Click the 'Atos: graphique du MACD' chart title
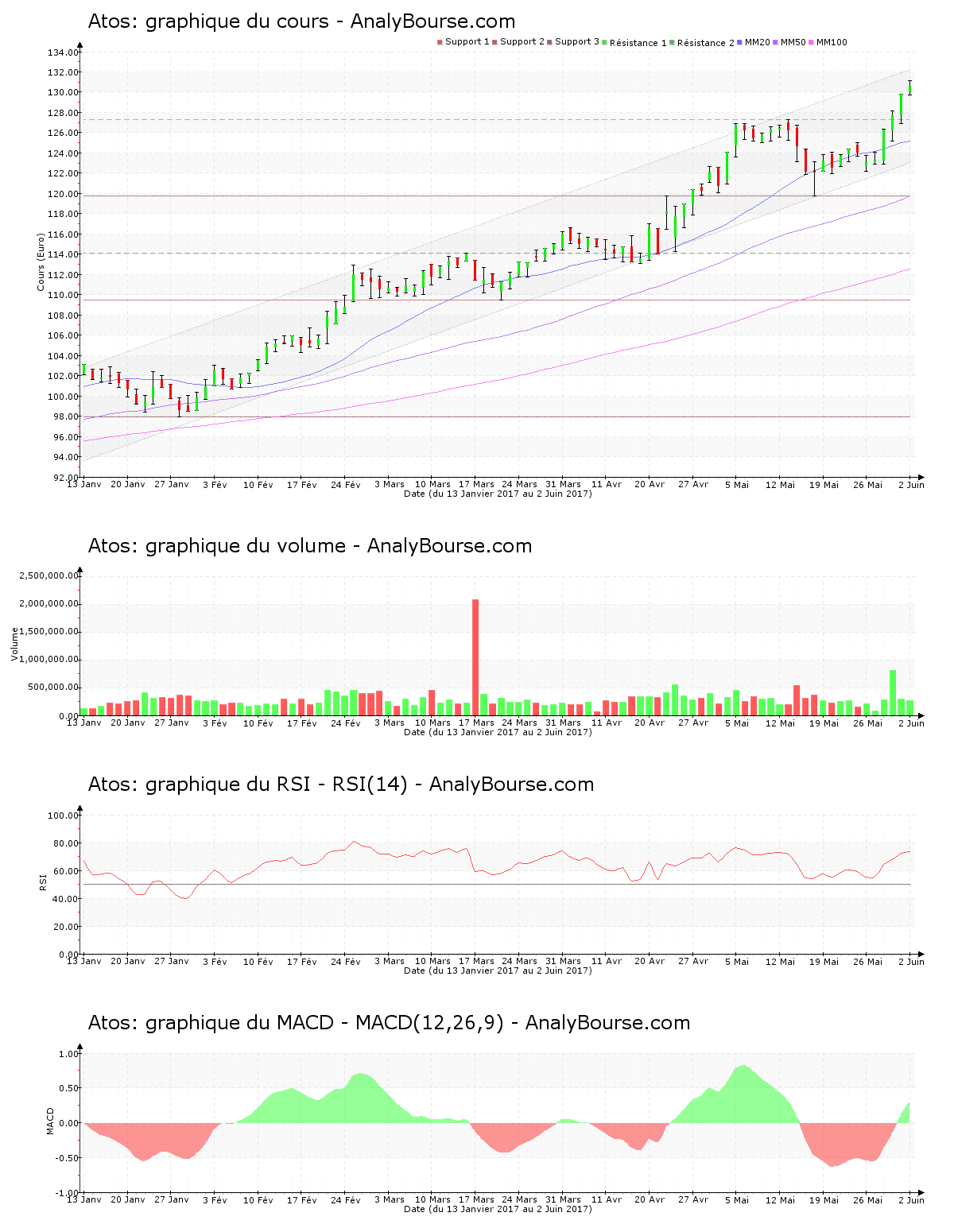 click(x=389, y=1023)
